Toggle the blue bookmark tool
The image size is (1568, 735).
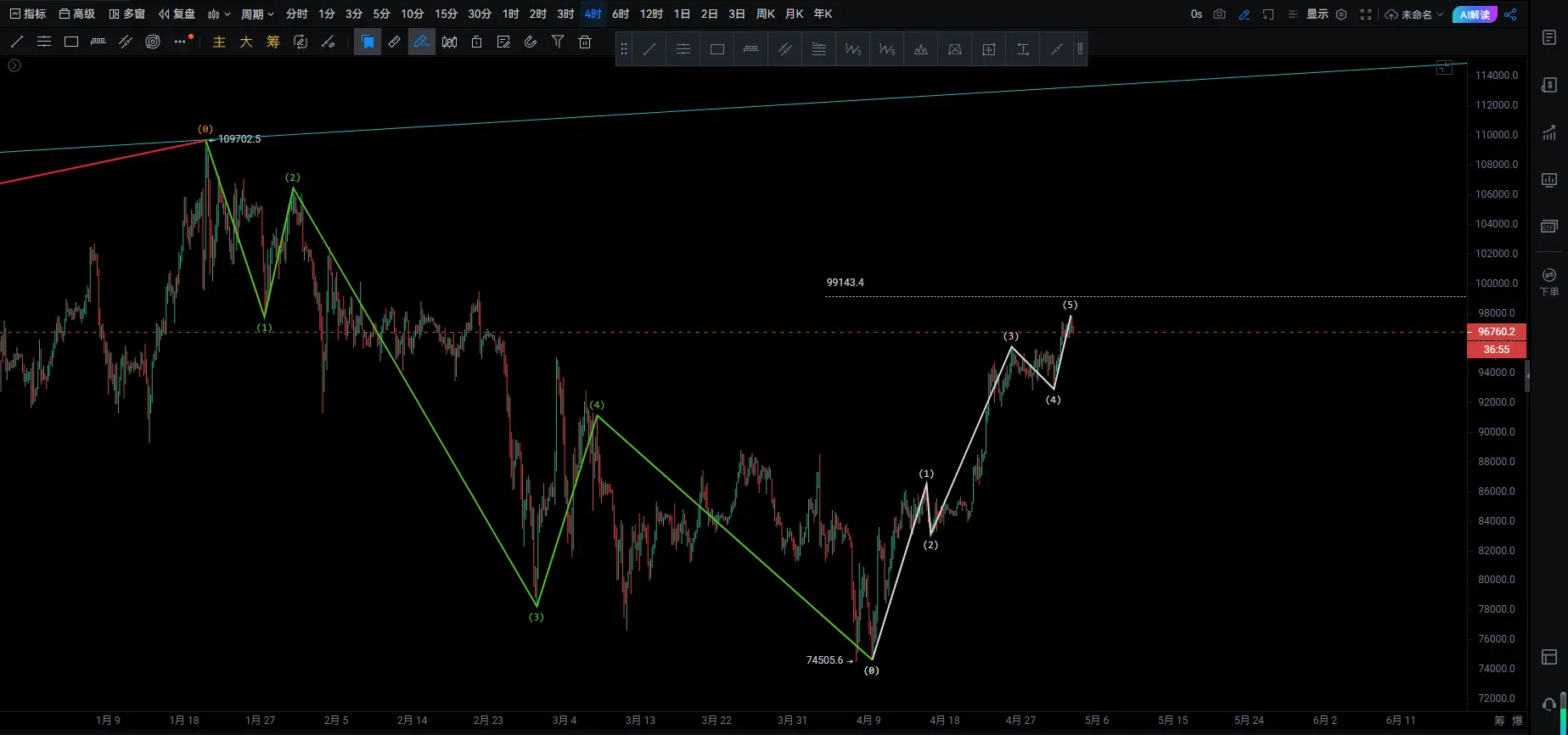pos(368,42)
